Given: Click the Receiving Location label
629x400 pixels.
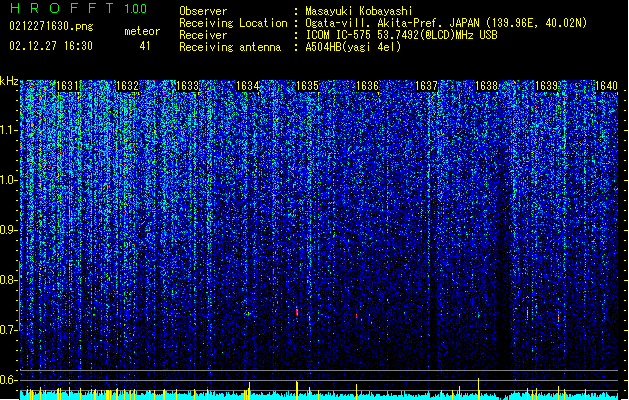Looking at the screenshot, I should tap(233, 23).
